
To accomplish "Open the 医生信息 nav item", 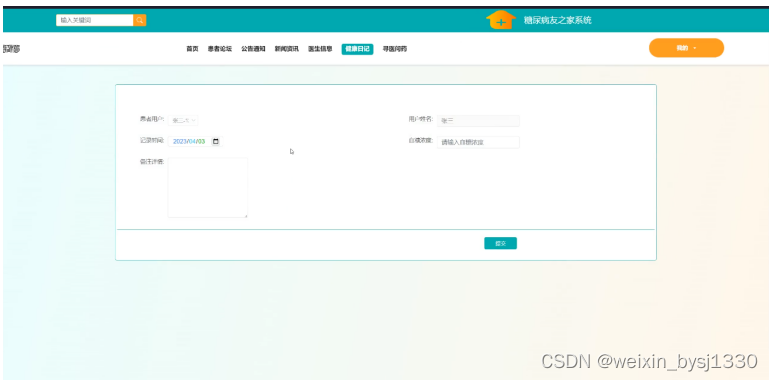I will (x=320, y=49).
